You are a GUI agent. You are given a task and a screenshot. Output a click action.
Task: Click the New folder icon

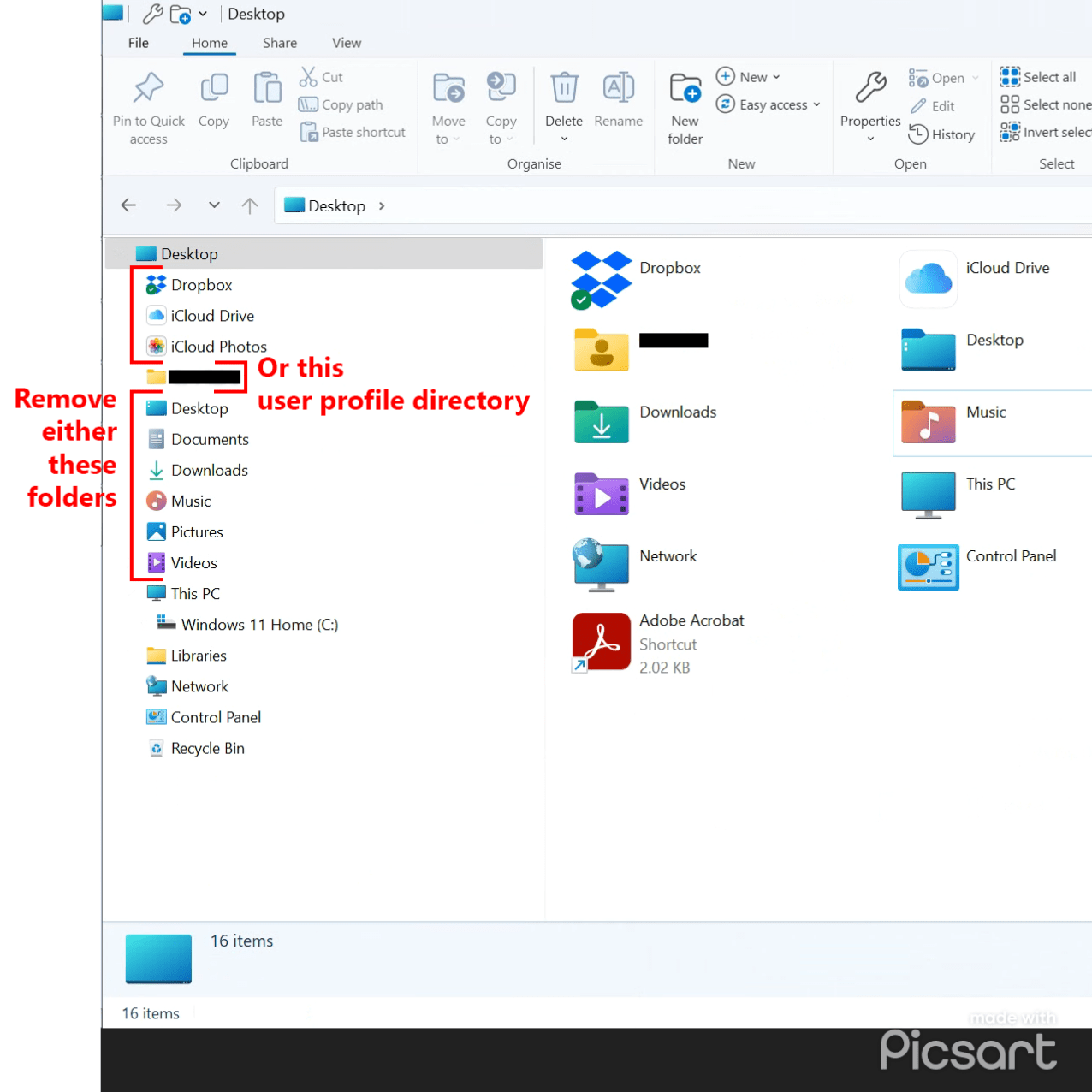coord(685,87)
